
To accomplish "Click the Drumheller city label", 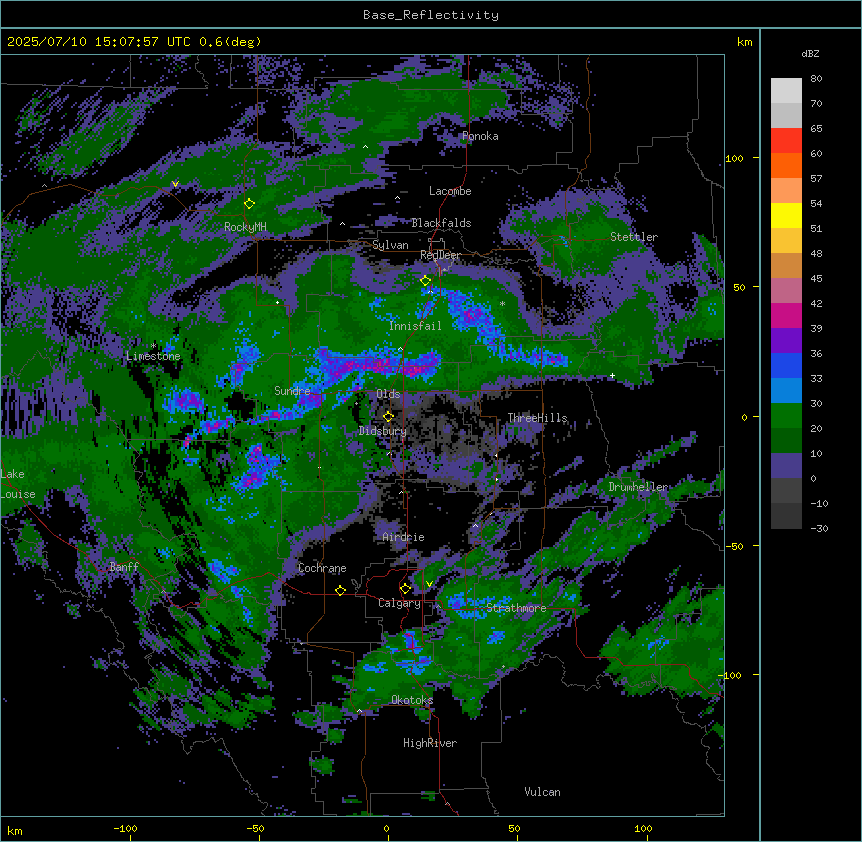I will [638, 487].
